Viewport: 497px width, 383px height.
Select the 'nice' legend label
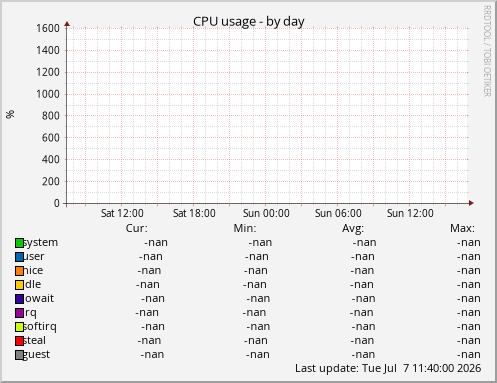33,271
